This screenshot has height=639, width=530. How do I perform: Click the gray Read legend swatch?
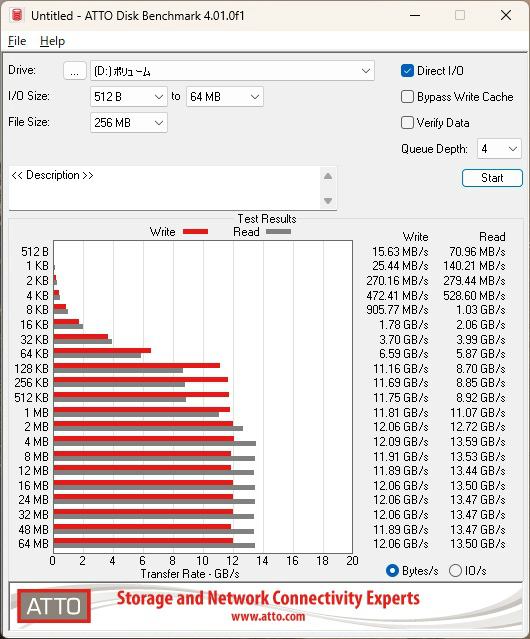[x=278, y=231]
